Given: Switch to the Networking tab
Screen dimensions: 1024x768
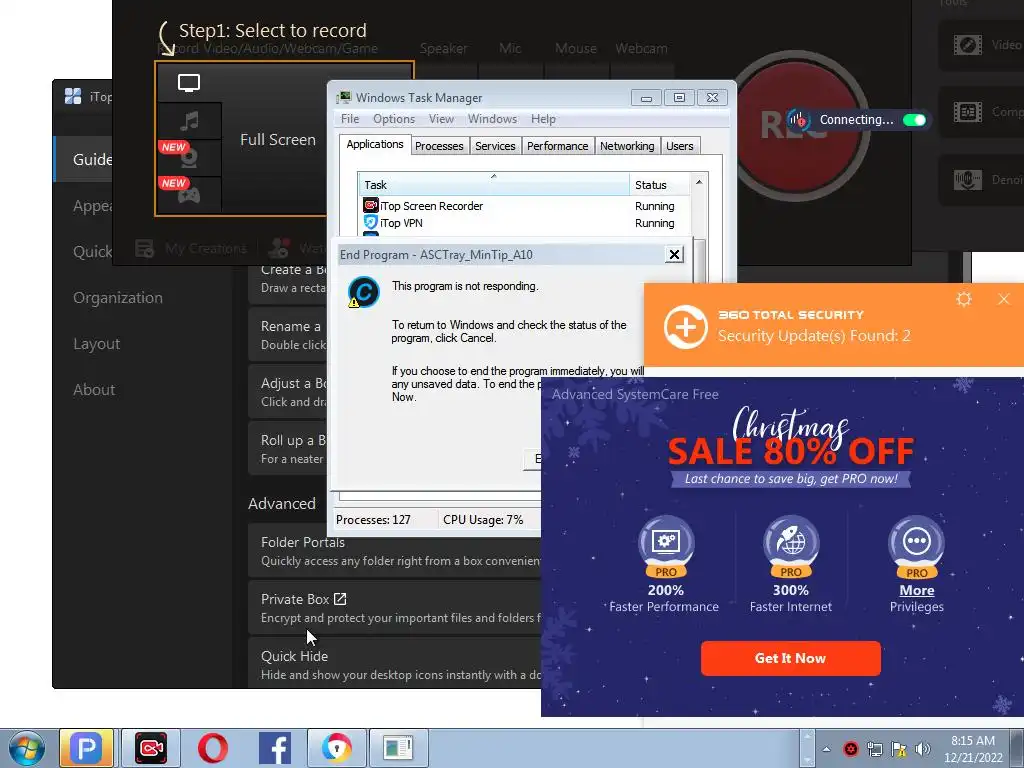Looking at the screenshot, I should point(627,146).
